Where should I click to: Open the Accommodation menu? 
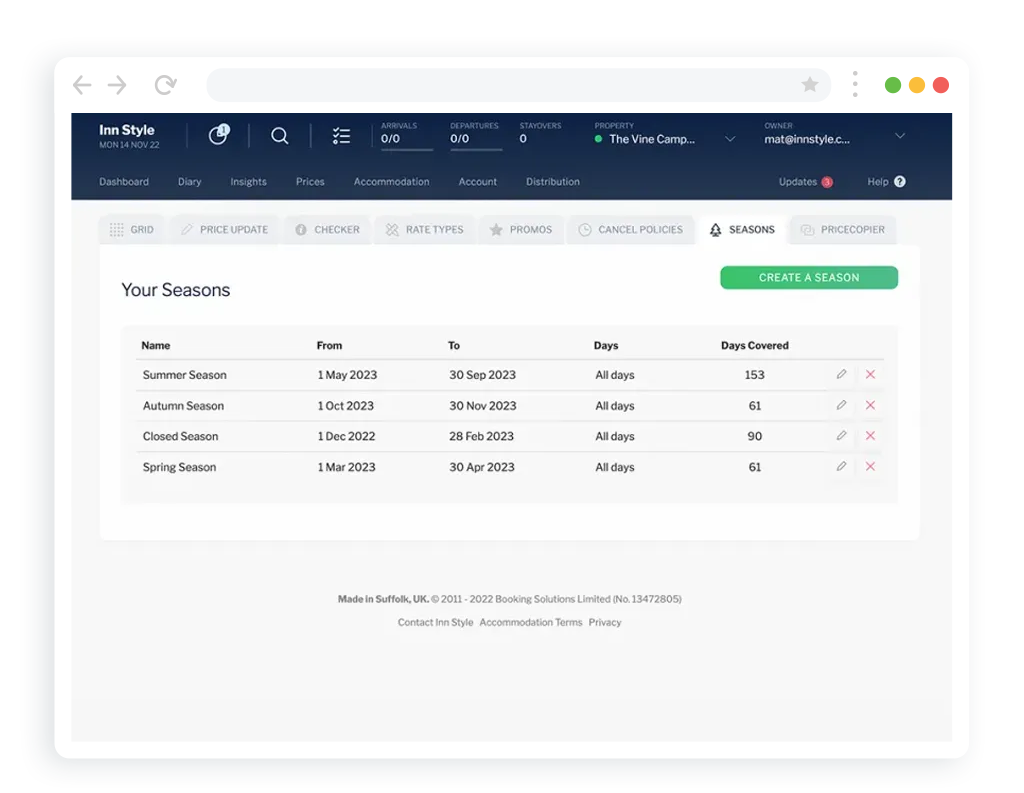391,182
